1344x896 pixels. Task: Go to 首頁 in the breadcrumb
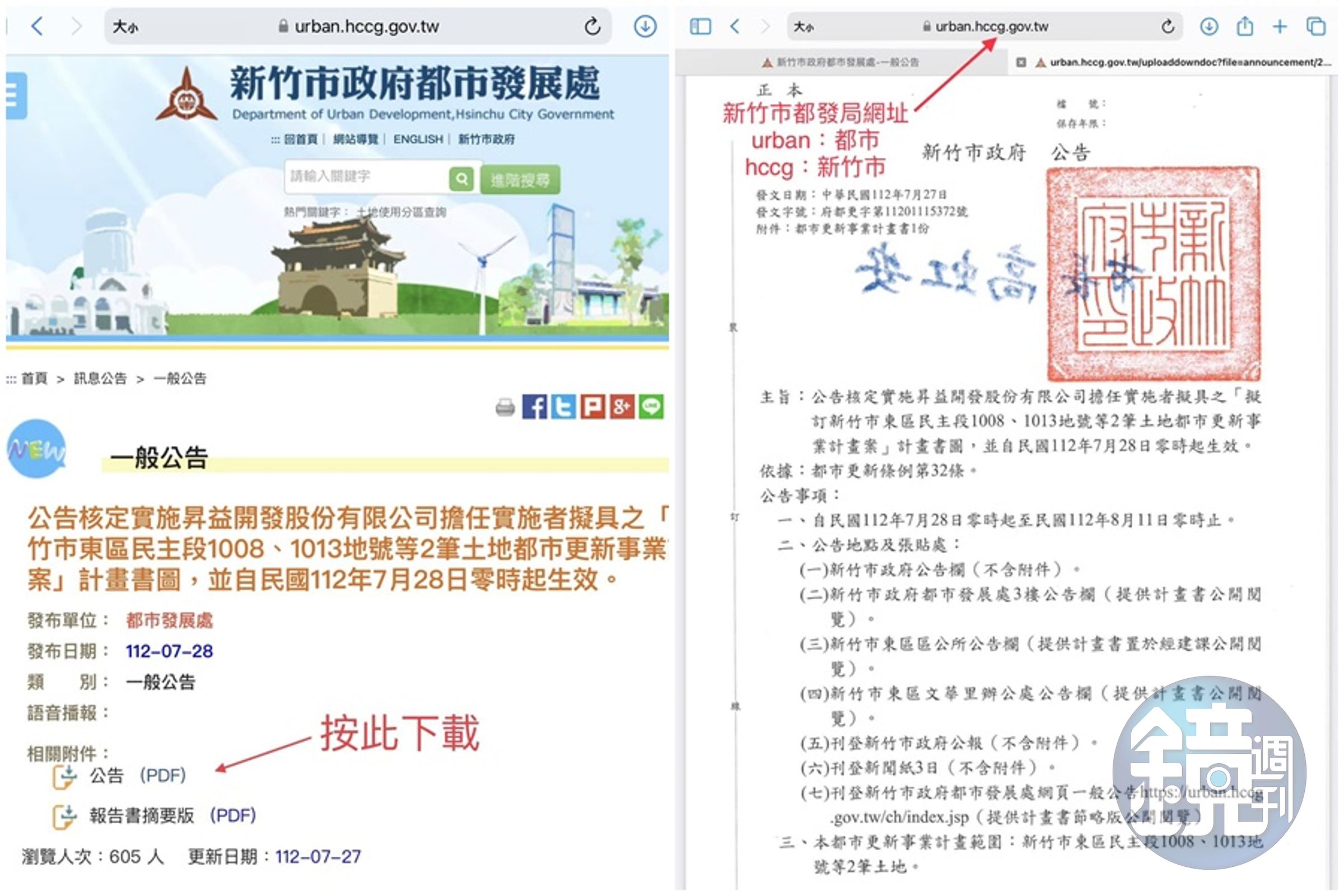pyautogui.click(x=34, y=379)
